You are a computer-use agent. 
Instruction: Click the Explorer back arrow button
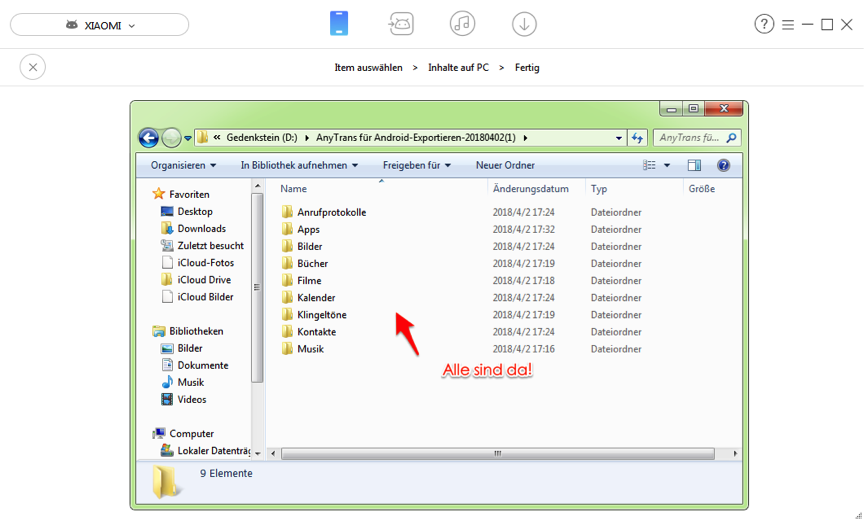[149, 138]
